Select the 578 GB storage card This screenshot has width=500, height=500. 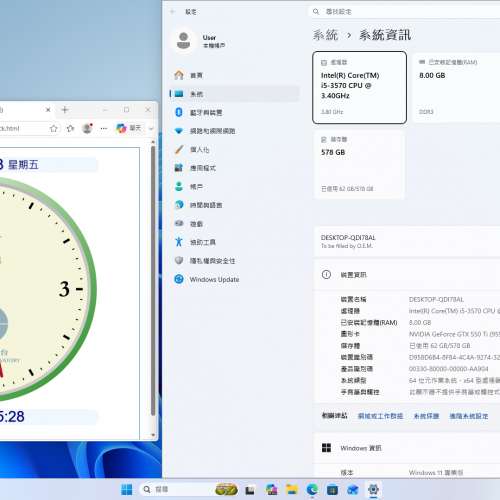pos(359,164)
